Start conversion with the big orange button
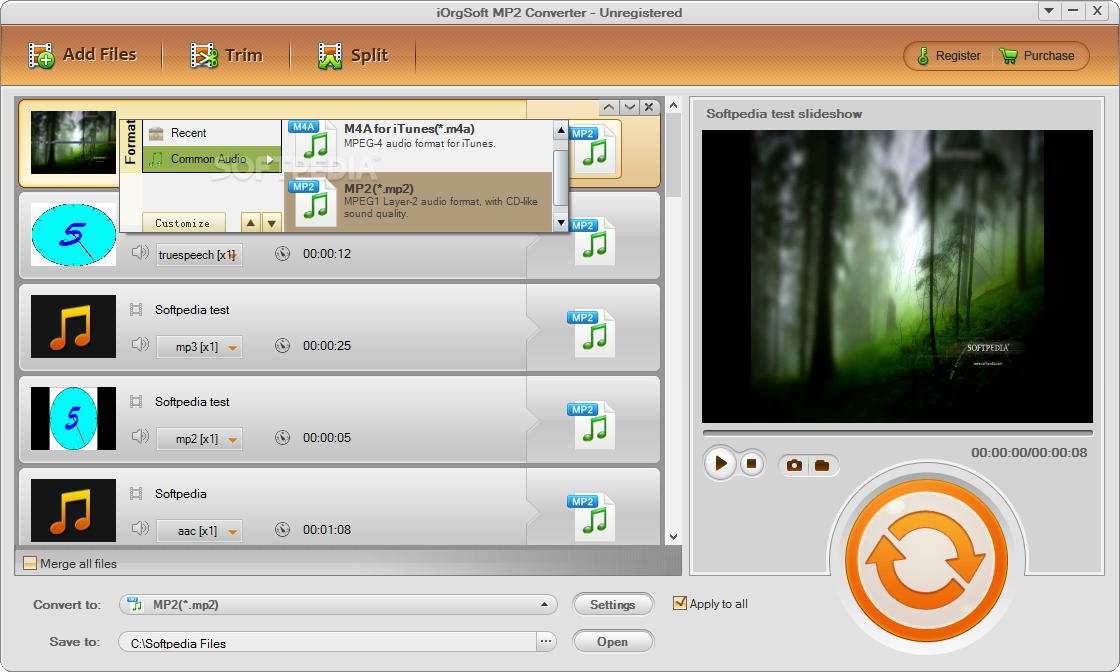1120x672 pixels. pos(926,559)
